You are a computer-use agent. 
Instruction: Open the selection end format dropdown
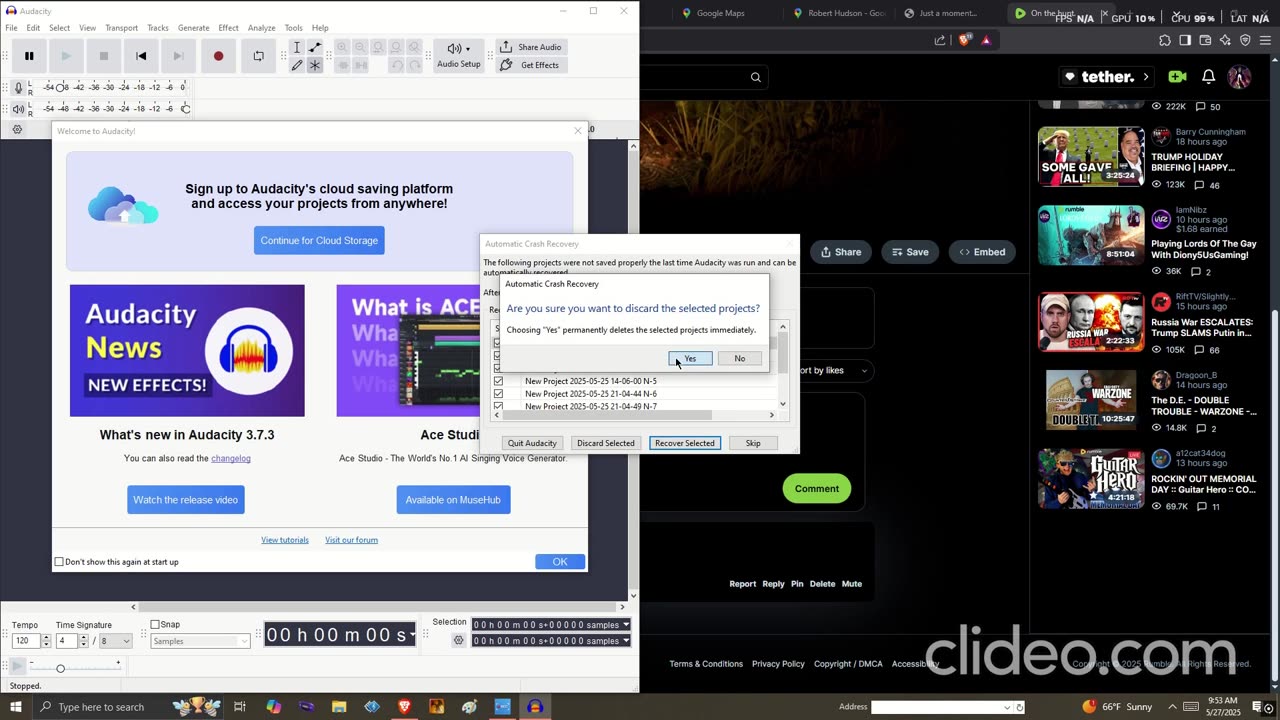point(626,641)
